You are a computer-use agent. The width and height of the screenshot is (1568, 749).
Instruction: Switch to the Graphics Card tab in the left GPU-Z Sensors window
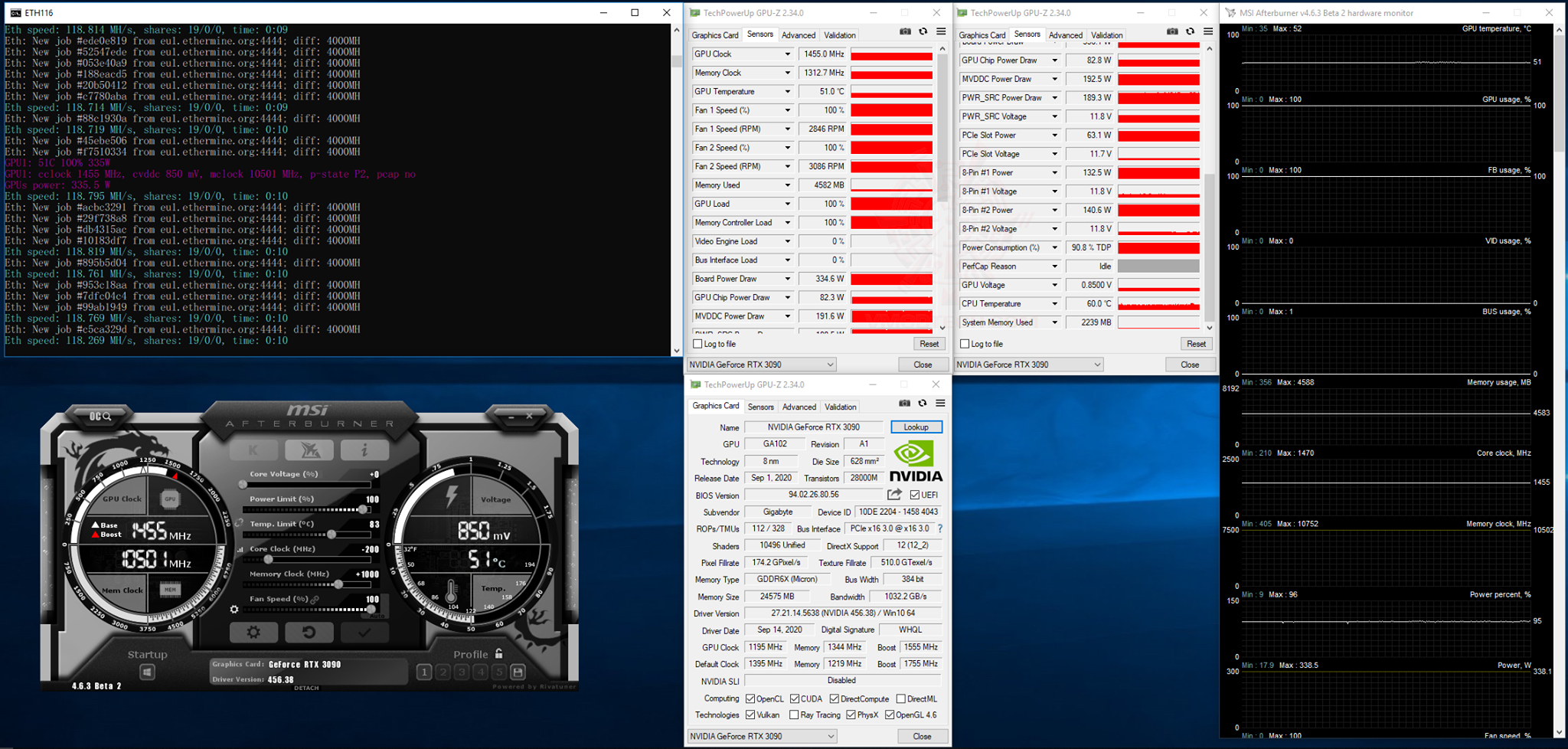coord(715,35)
